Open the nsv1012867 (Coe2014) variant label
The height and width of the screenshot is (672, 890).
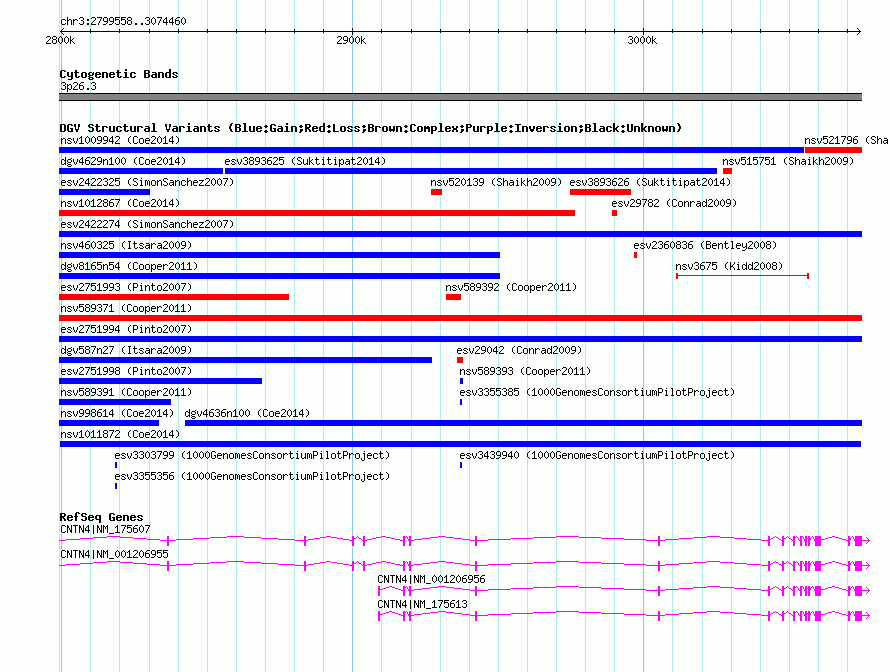[120, 203]
